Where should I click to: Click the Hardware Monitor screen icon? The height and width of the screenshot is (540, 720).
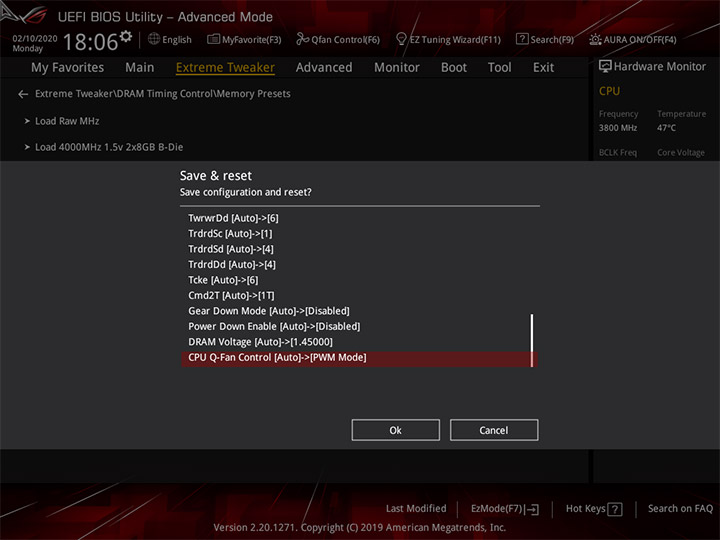[605, 66]
